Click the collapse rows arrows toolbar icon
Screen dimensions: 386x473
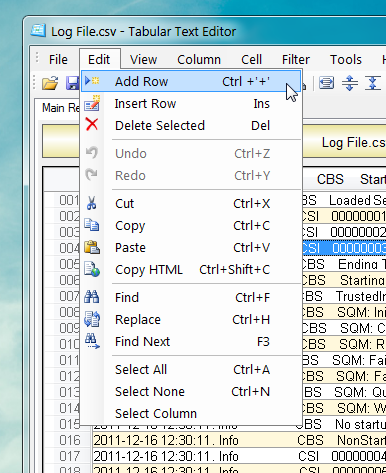[373, 83]
